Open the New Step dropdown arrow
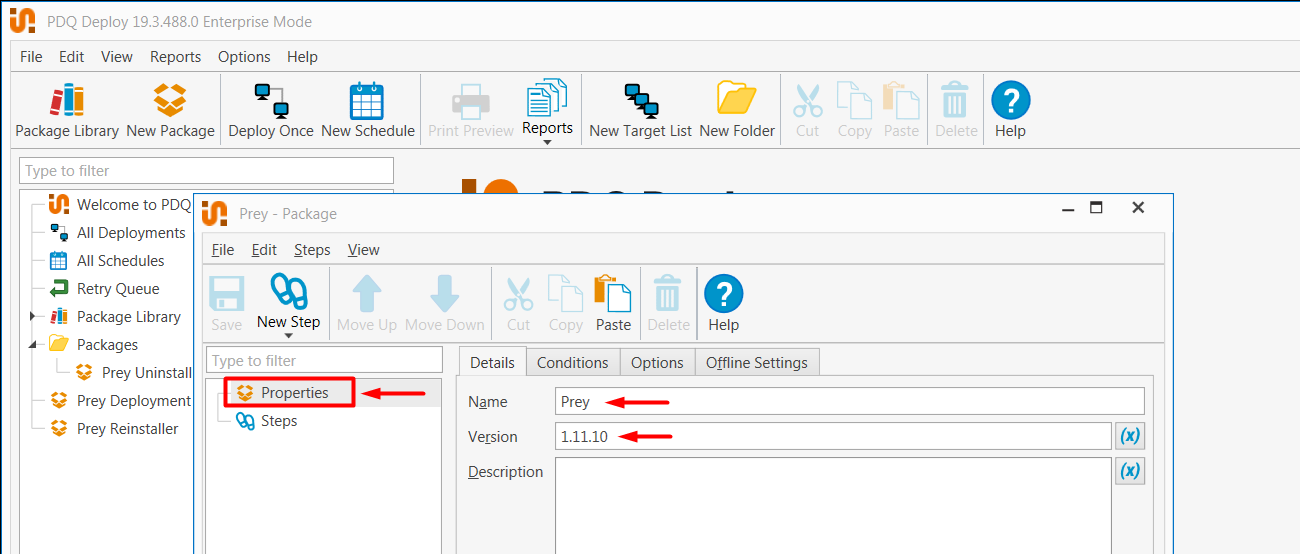The height and width of the screenshot is (554, 1300). 288,336
